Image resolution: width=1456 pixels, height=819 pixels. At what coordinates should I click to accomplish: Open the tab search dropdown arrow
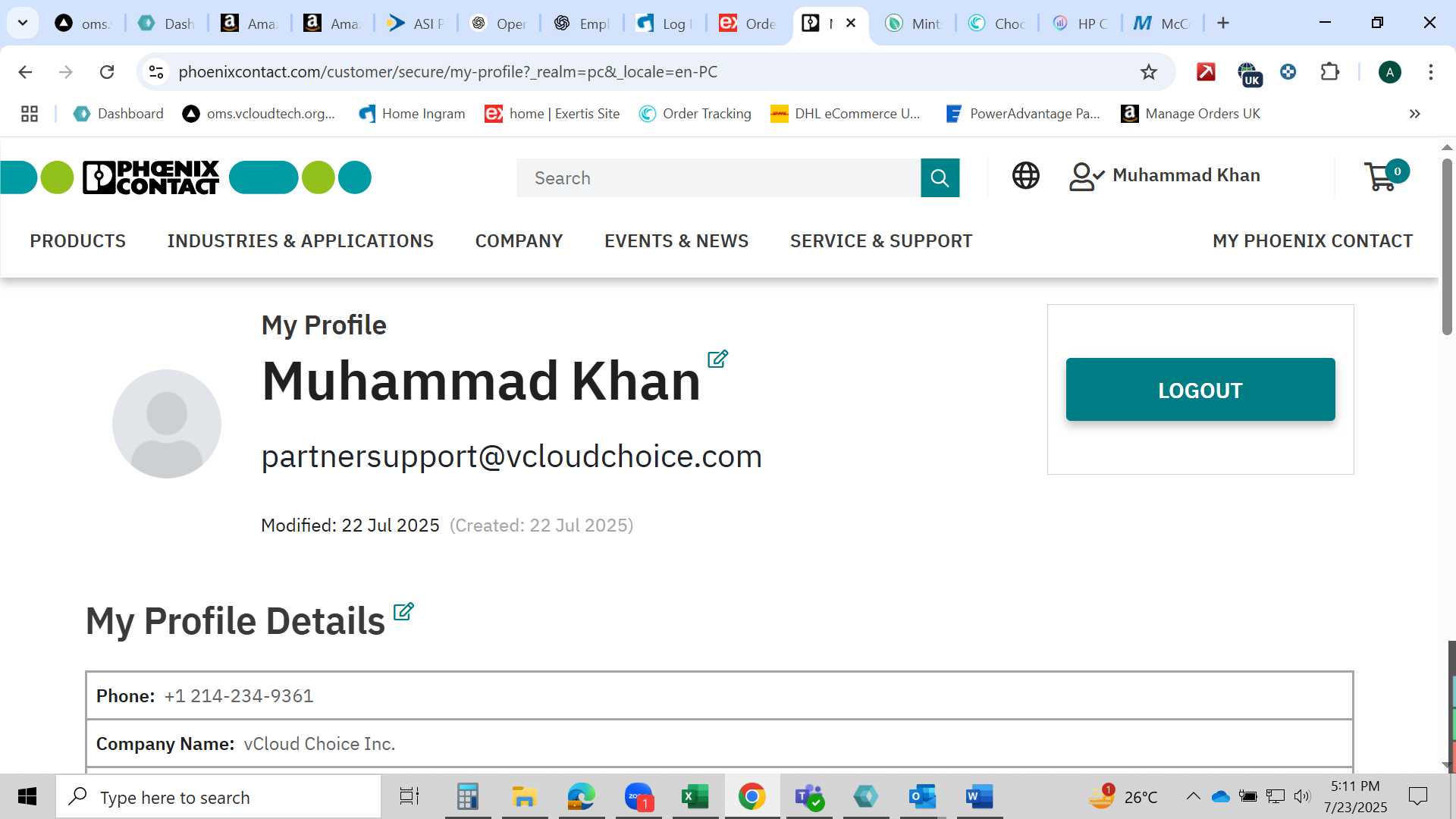[x=23, y=24]
